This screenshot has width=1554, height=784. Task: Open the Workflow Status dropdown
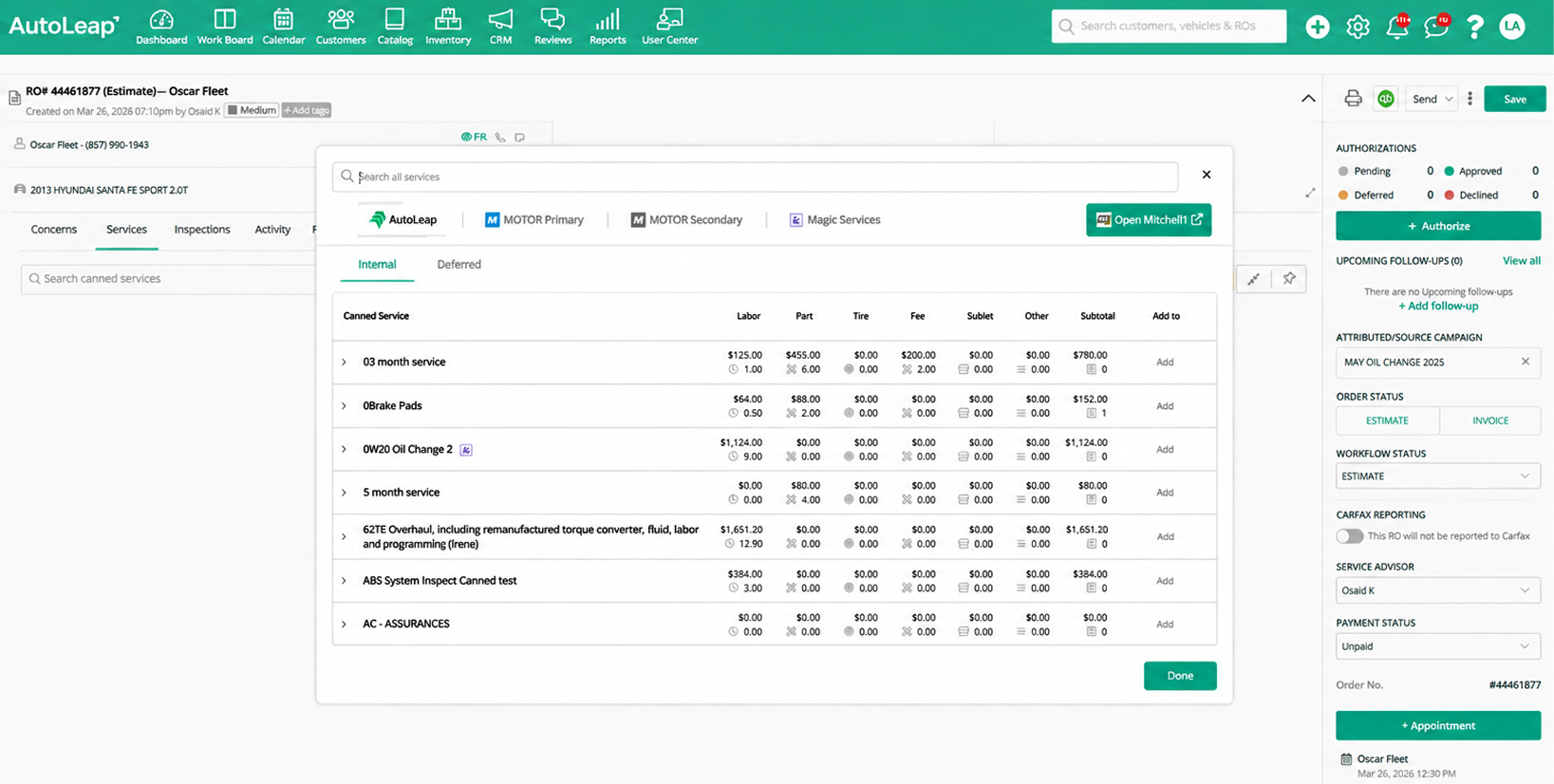[1438, 476]
